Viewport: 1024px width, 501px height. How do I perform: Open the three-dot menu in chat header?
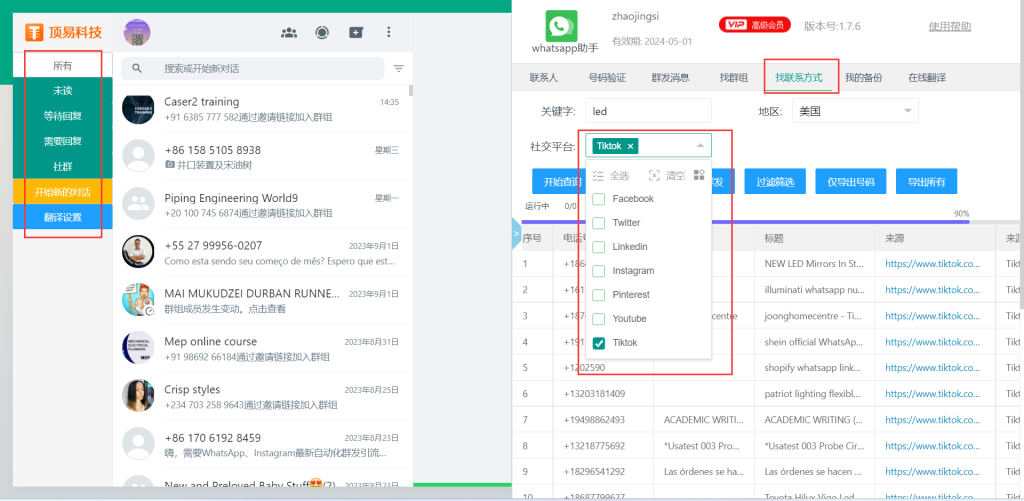pyautogui.click(x=389, y=32)
